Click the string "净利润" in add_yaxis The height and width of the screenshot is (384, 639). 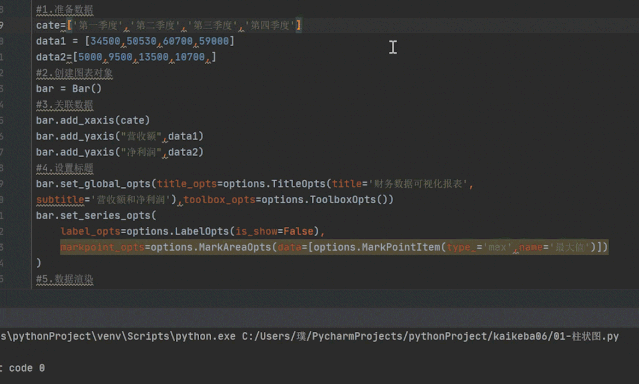141,152
